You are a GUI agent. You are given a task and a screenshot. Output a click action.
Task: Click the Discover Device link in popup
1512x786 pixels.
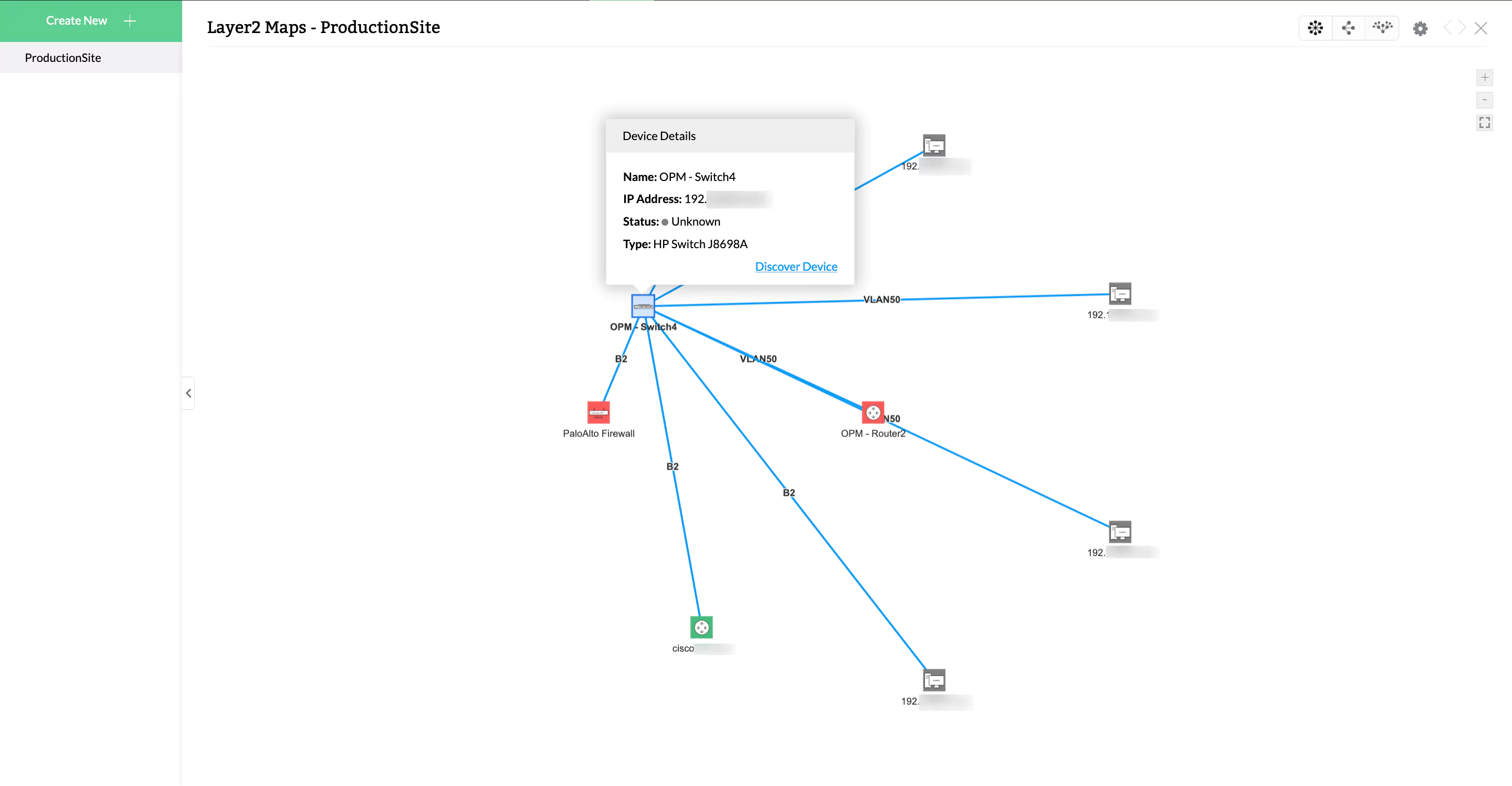click(796, 266)
